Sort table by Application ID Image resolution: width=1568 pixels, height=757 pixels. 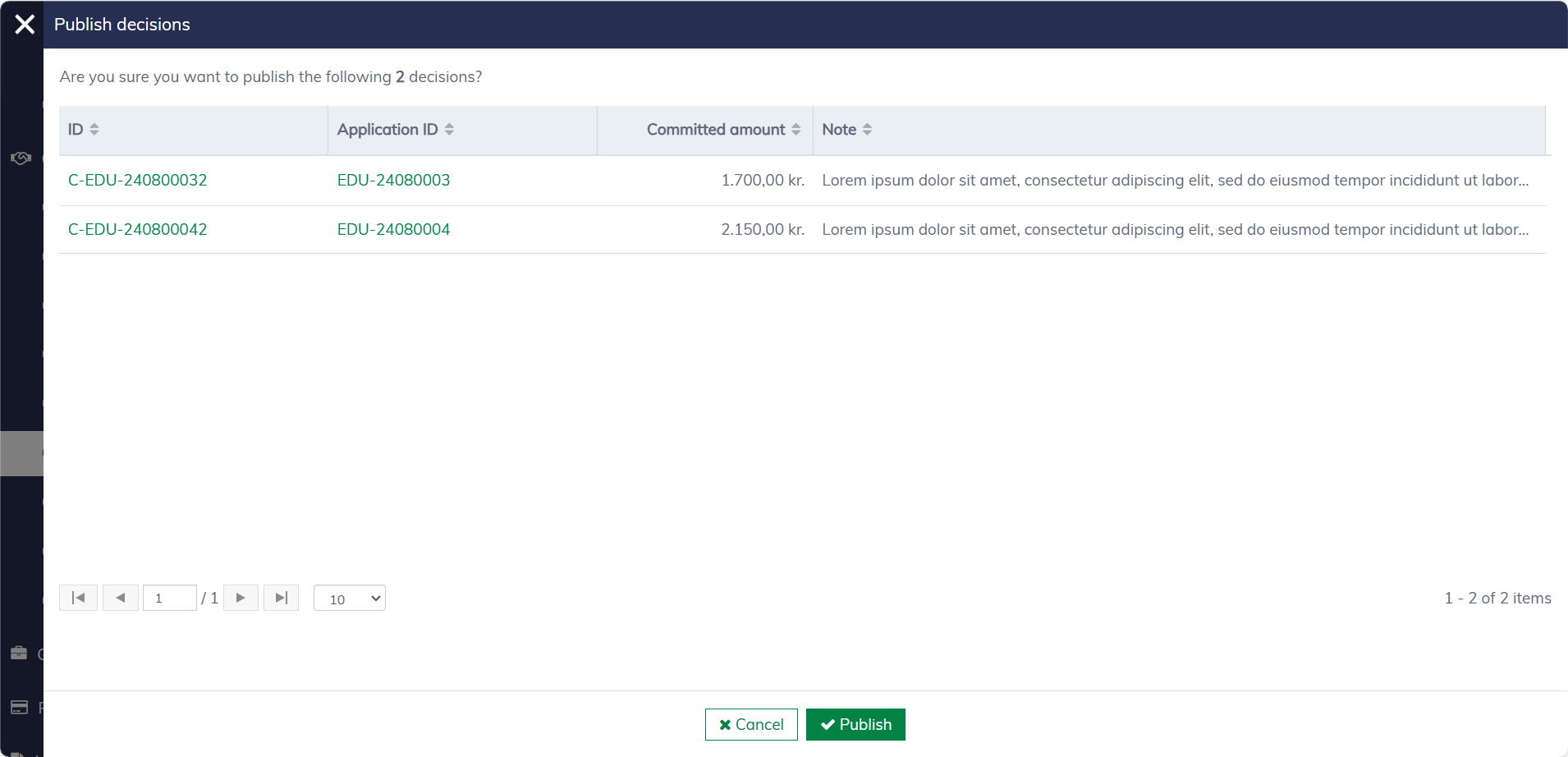pos(448,130)
